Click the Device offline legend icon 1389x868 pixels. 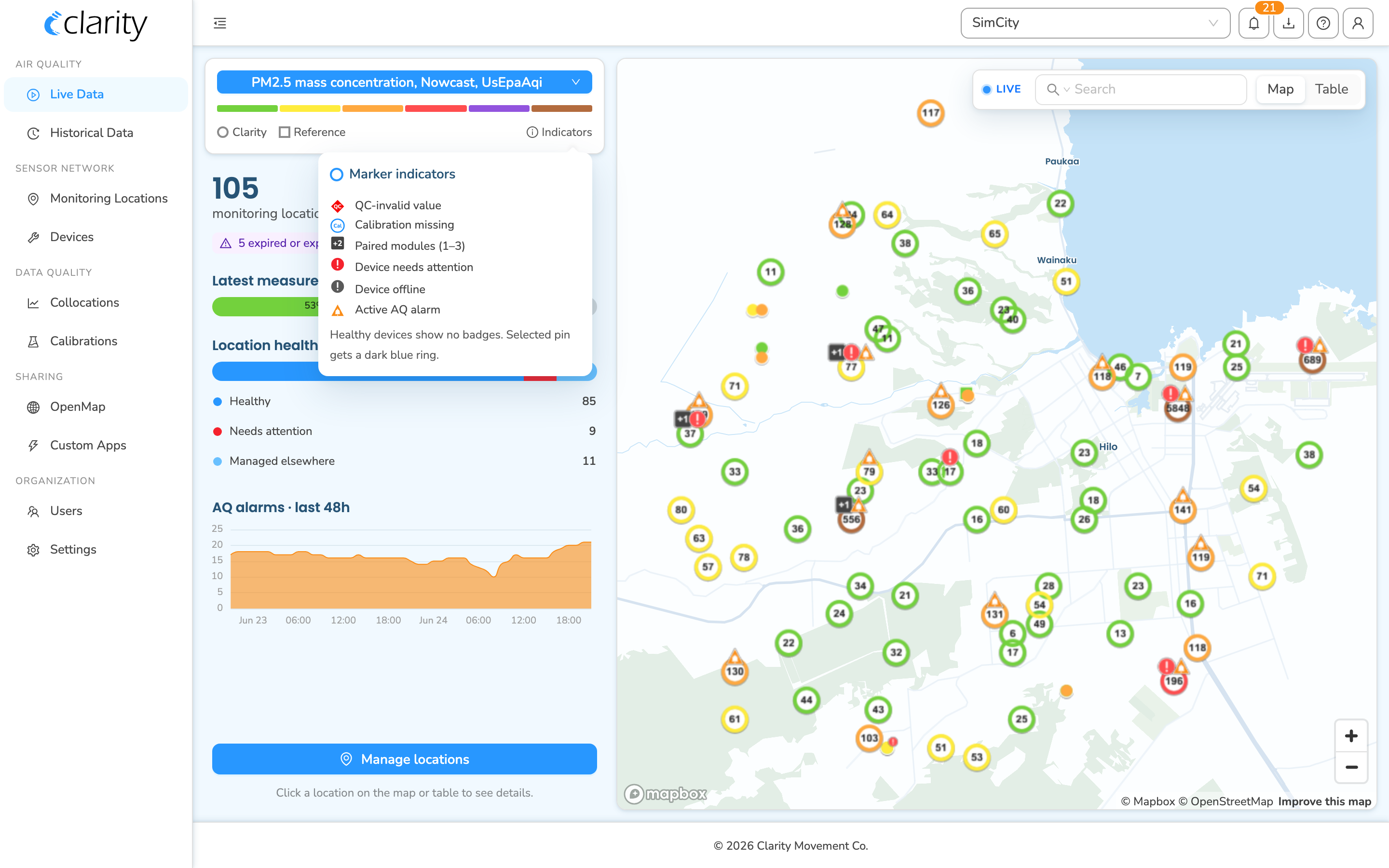tap(338, 286)
